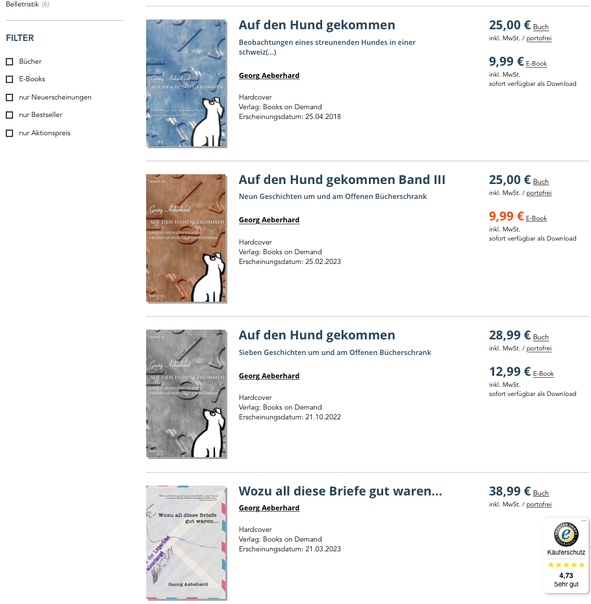Open the Wozu all diese Briefe cover

tap(186, 542)
